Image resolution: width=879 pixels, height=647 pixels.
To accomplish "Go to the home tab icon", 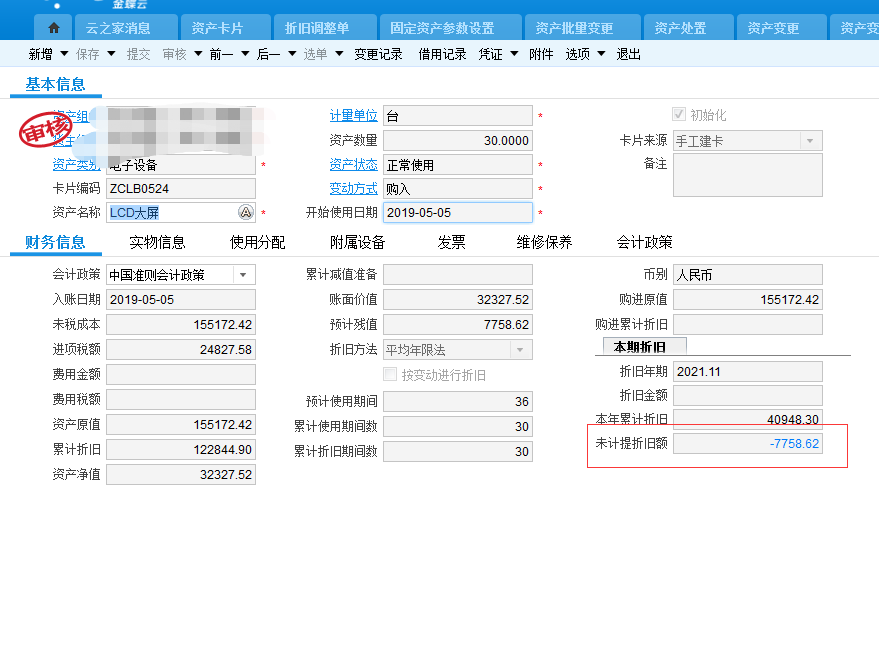I will pyautogui.click(x=54, y=28).
